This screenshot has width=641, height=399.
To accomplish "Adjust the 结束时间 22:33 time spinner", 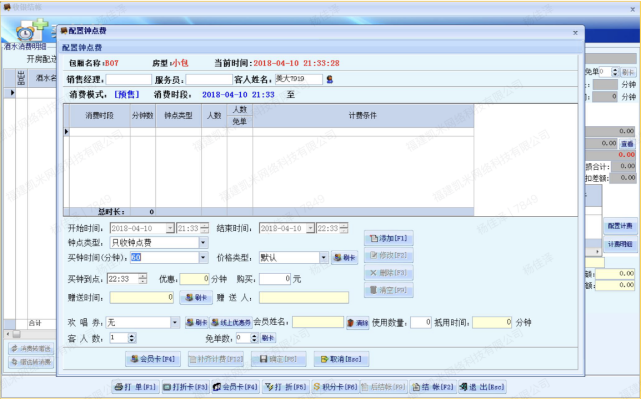I will coord(344,228).
